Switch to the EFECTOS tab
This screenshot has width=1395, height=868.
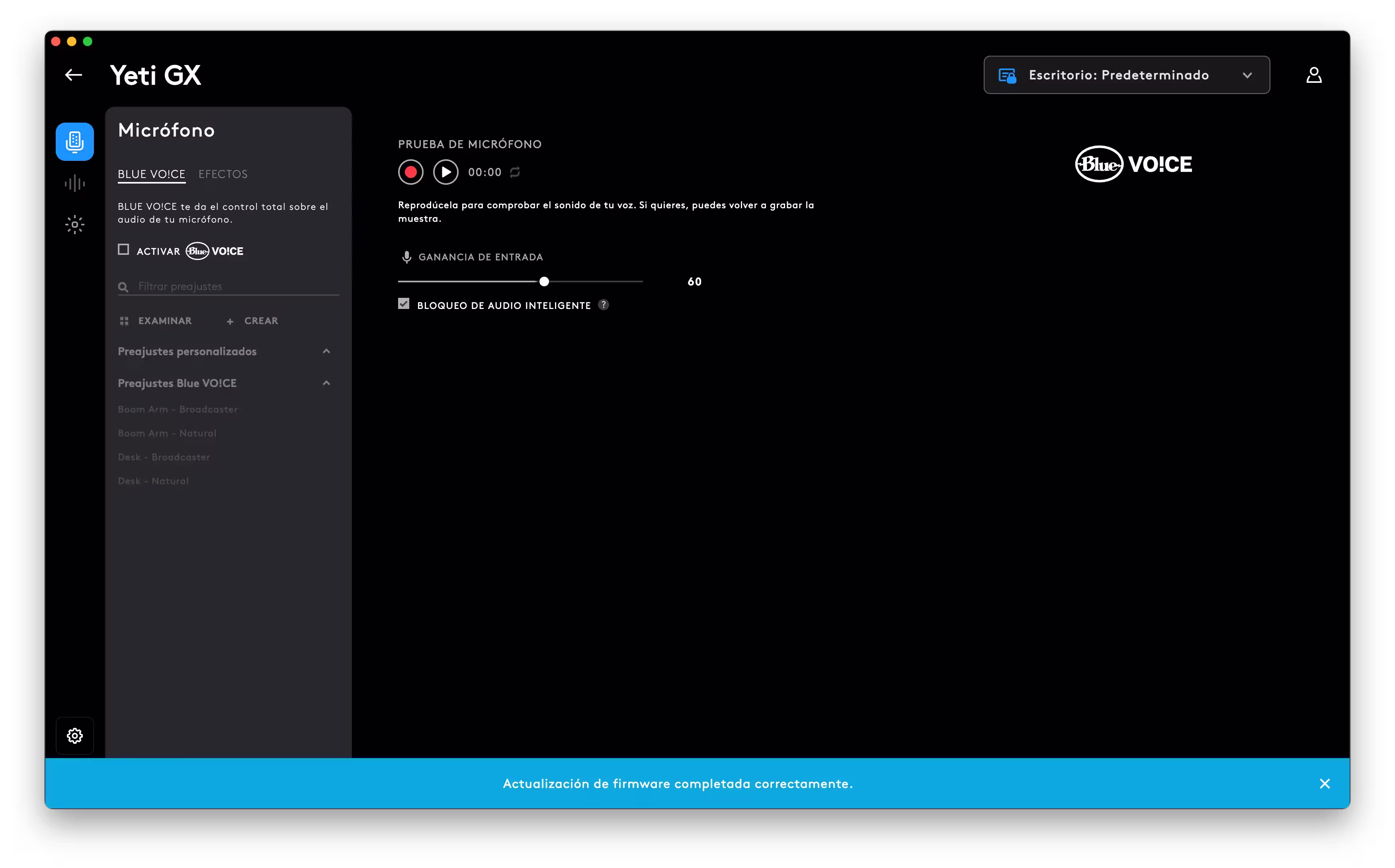pyautogui.click(x=223, y=174)
